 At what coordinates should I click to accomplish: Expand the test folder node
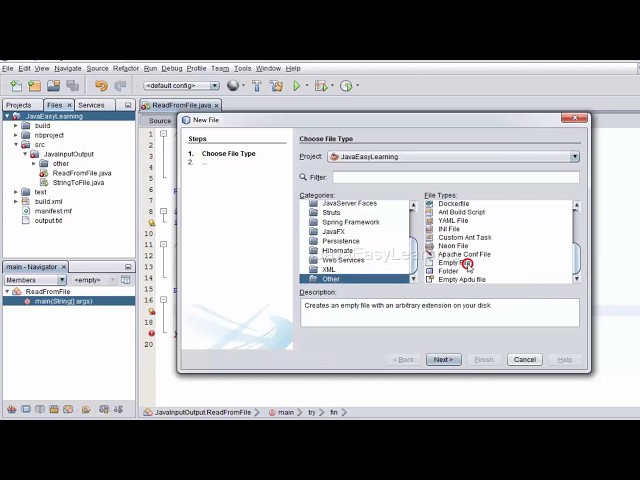16,192
